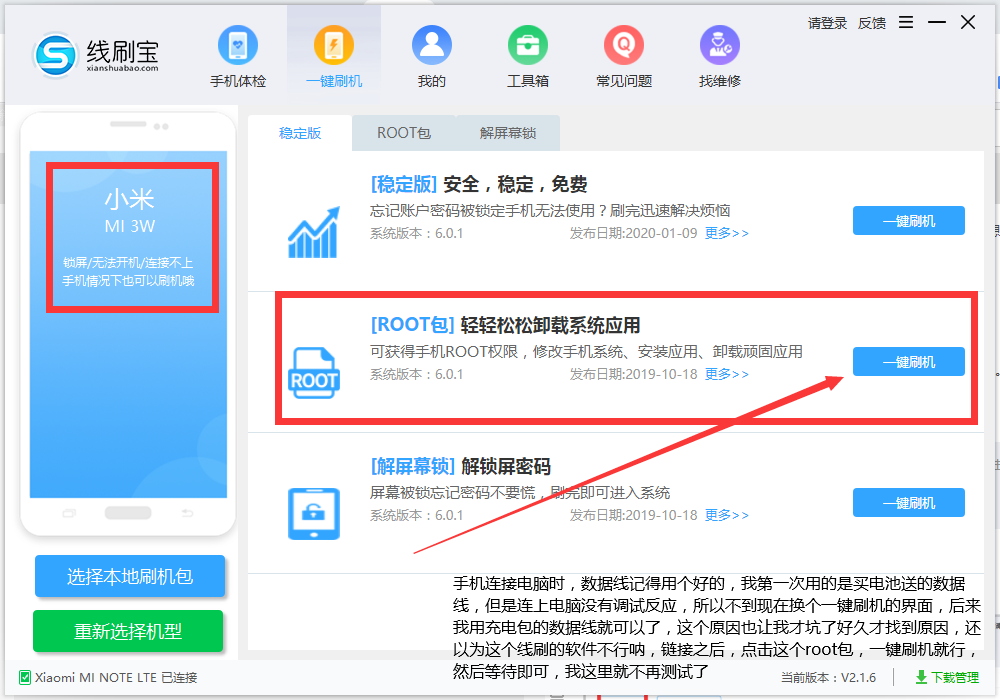
Task: Click the [ROOT包] 轻轻松松卸载系统应用 title
Action: 505,325
